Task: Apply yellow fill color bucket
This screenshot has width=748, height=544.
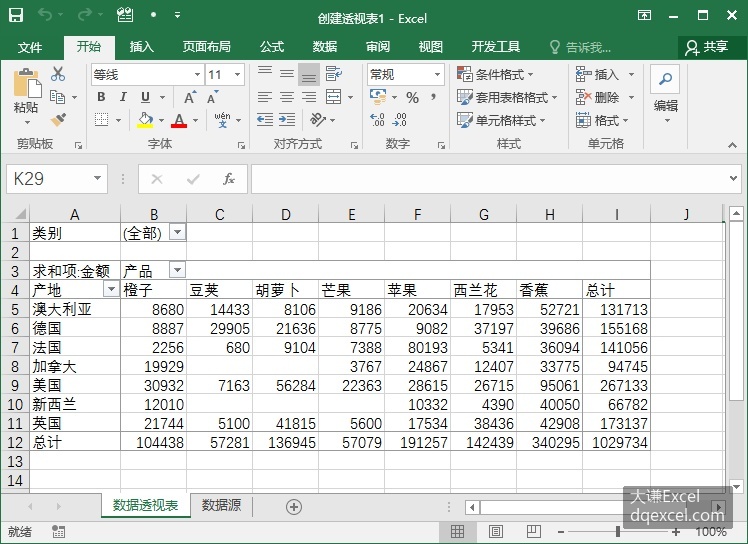Action: coord(145,120)
